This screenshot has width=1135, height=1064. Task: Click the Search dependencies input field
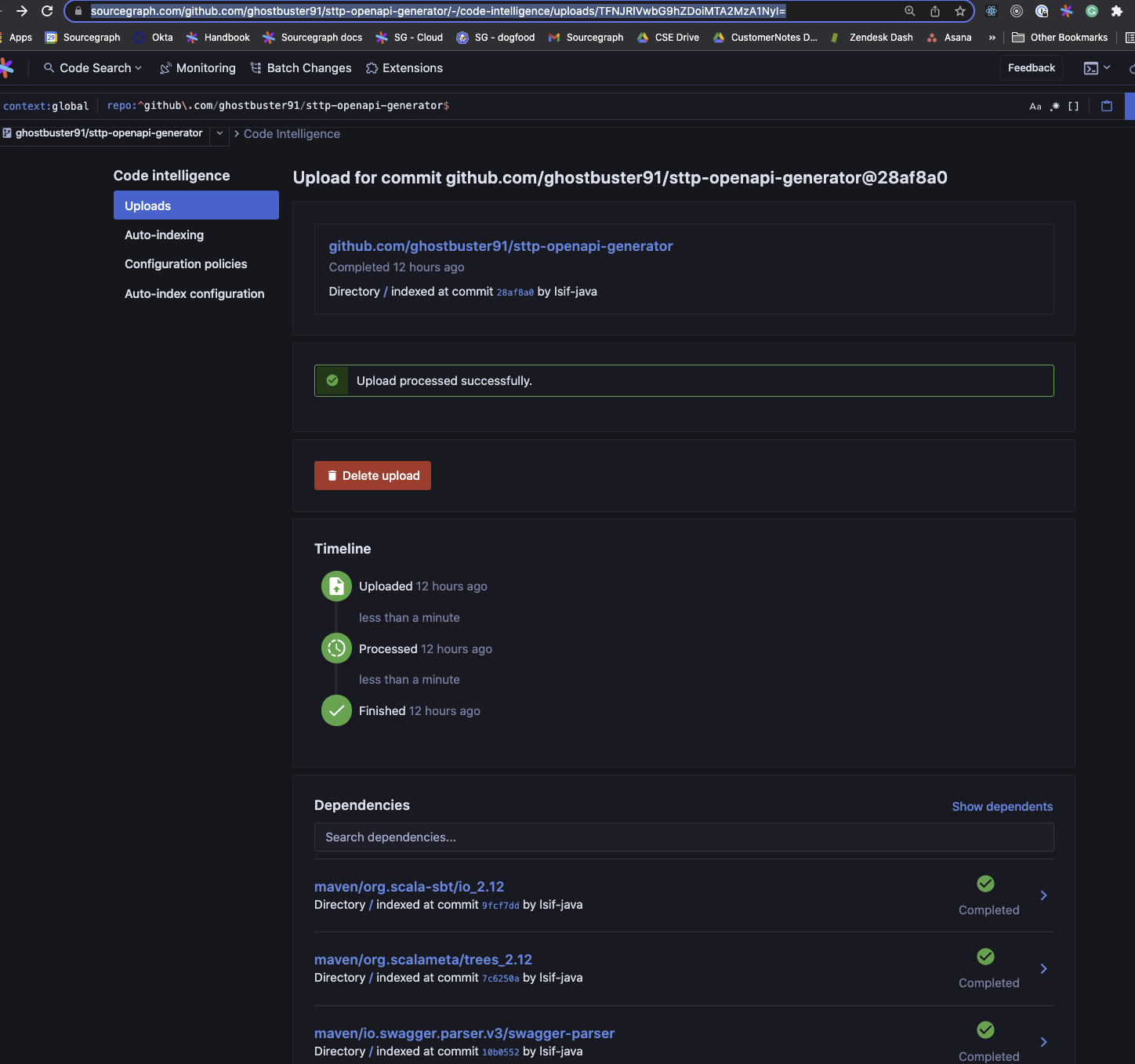(x=684, y=837)
